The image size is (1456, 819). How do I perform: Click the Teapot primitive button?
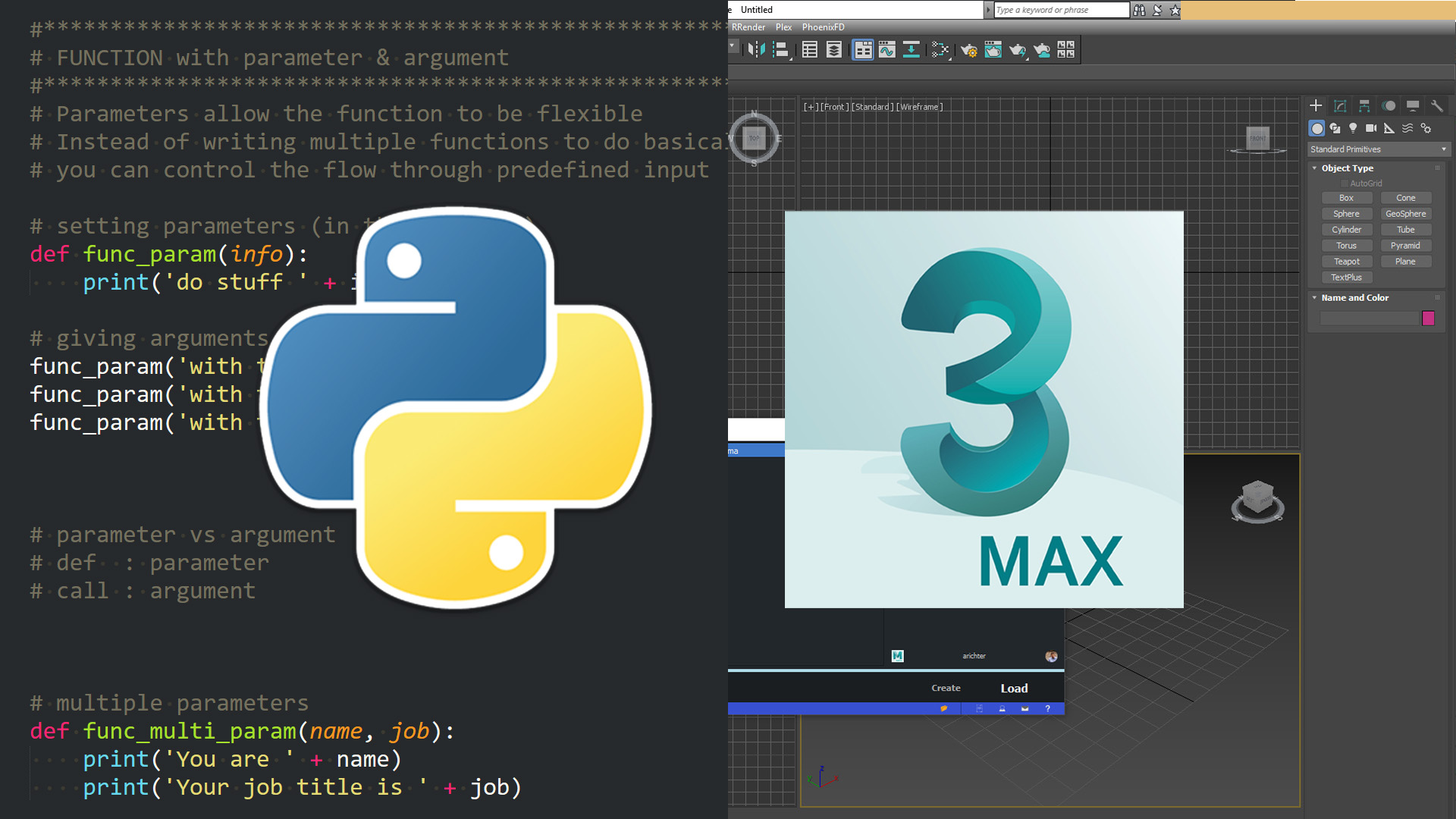1346,262
